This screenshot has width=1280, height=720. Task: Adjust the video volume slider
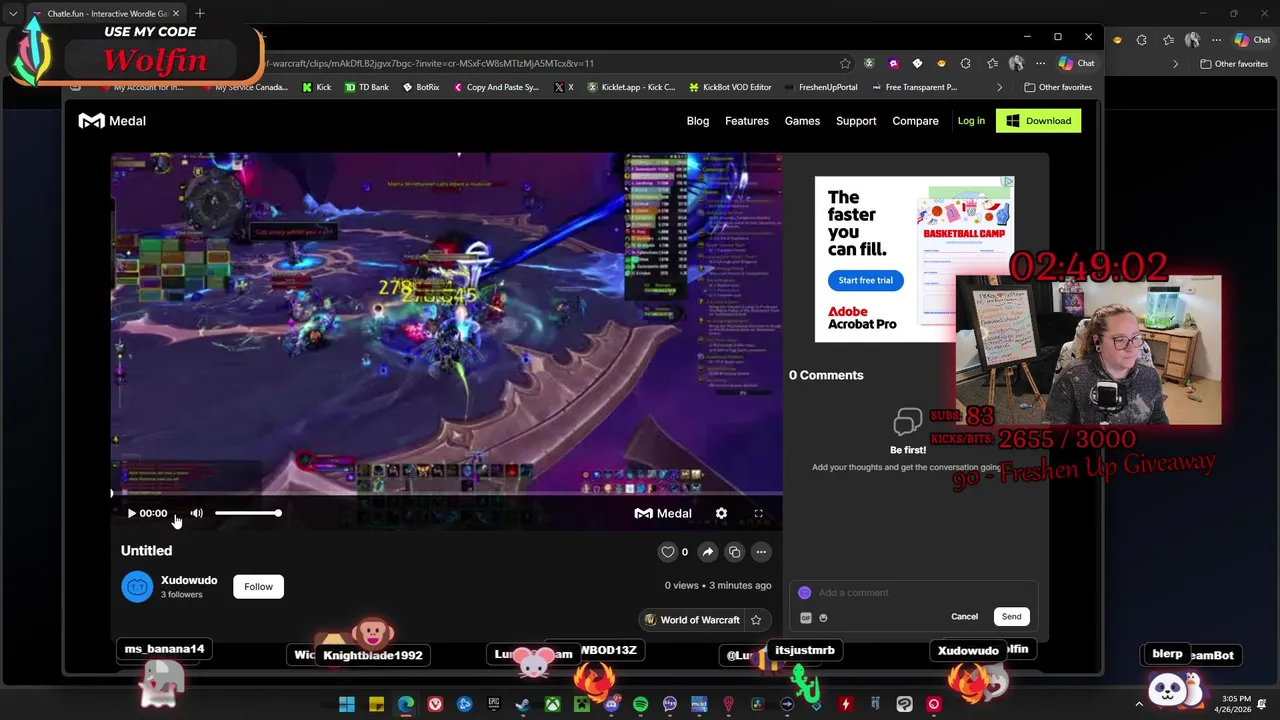247,513
